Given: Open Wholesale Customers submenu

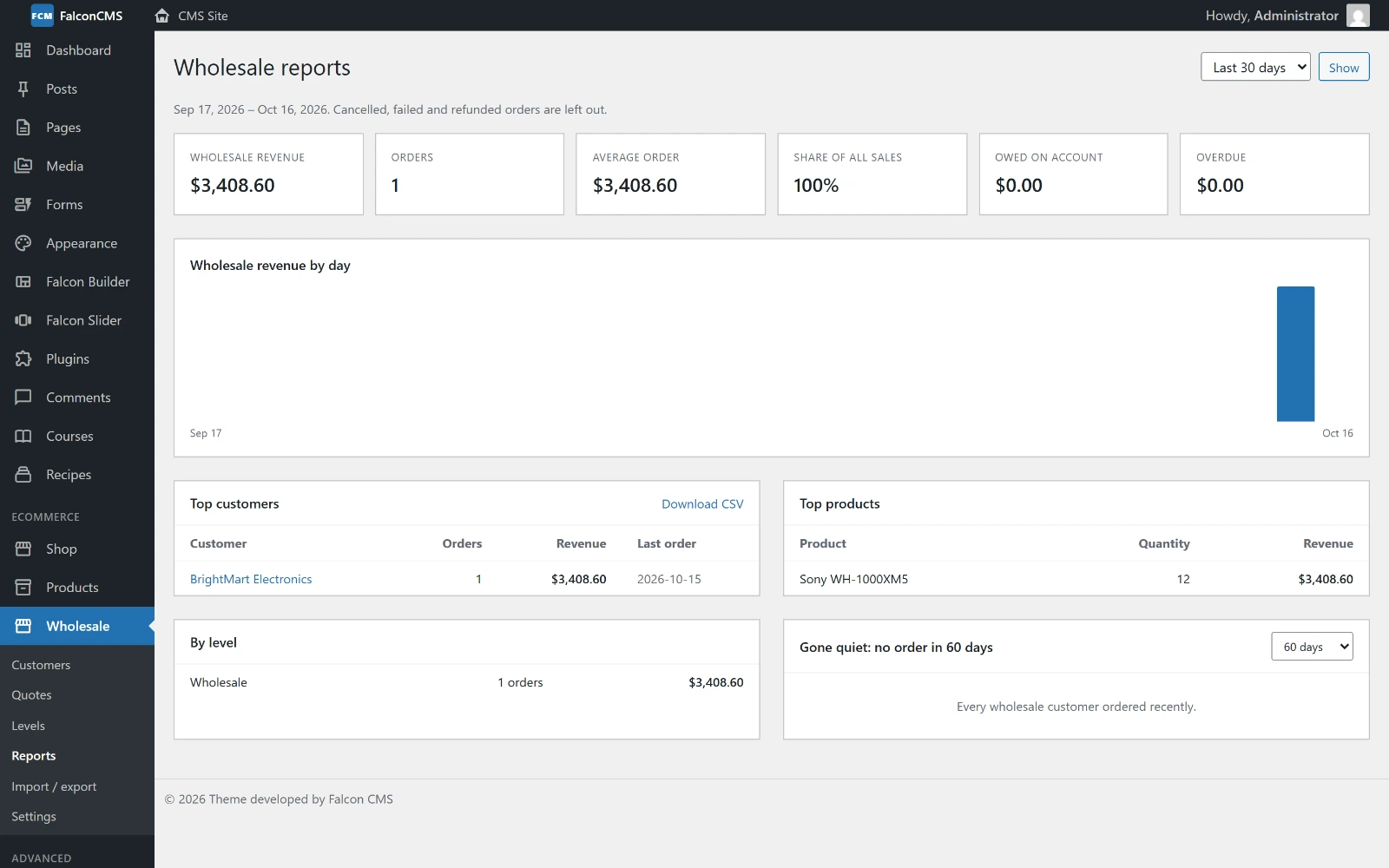Looking at the screenshot, I should click(x=41, y=665).
